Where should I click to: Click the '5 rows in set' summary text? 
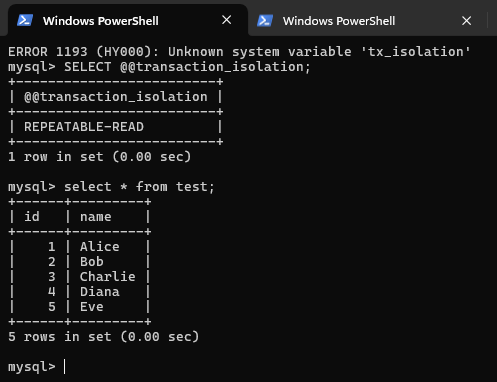tap(104, 337)
